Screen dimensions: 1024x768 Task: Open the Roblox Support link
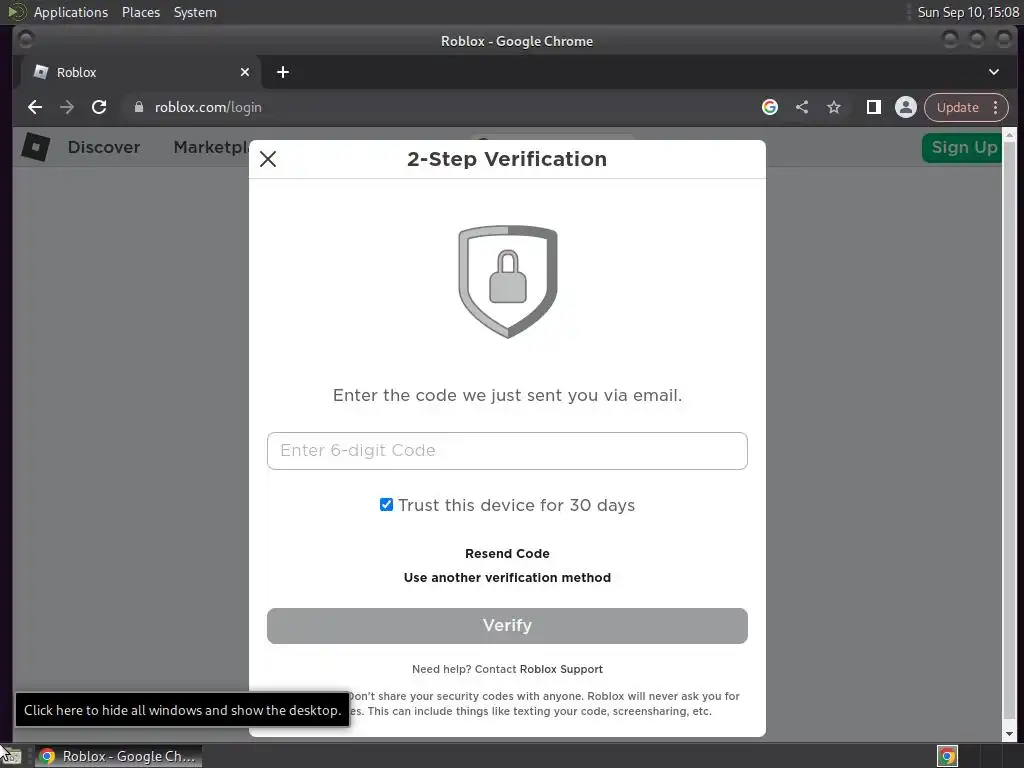click(561, 669)
